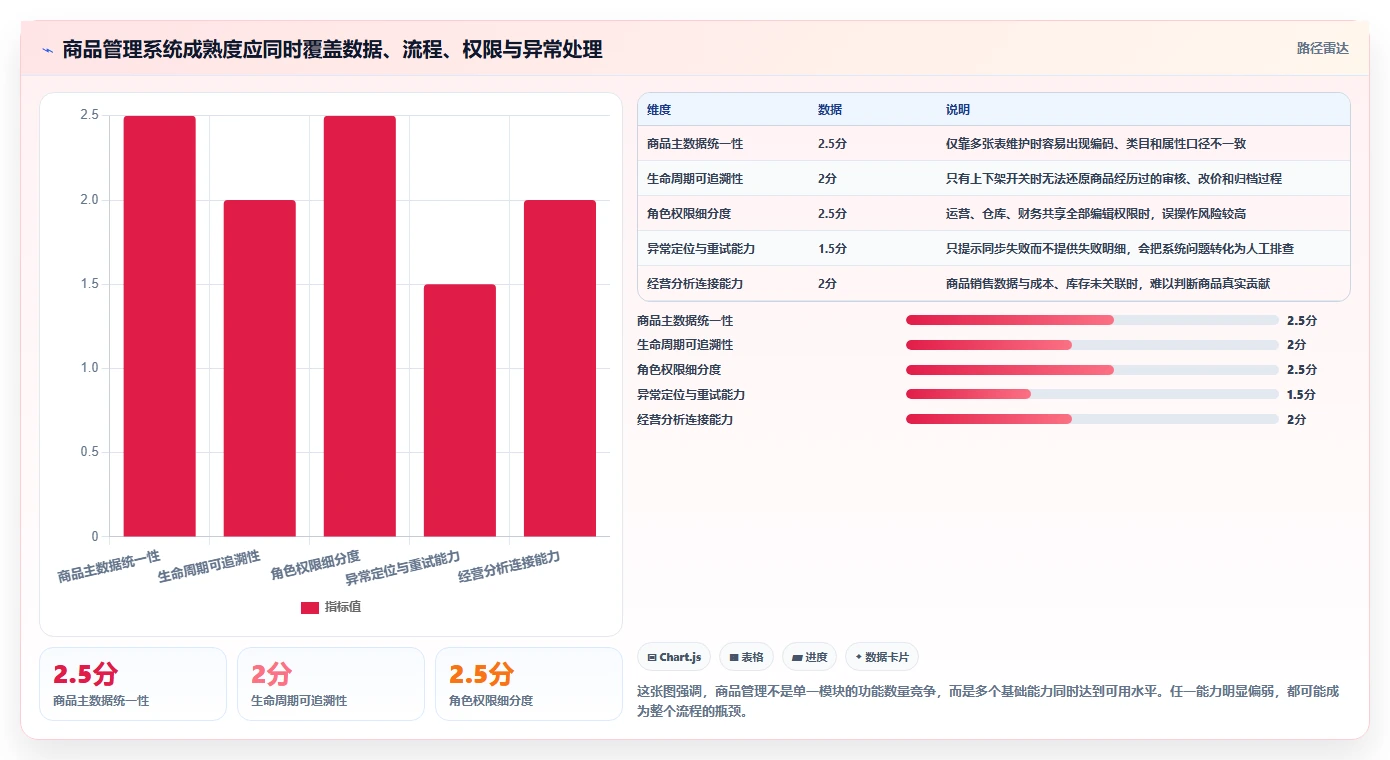This screenshot has width=1390, height=760.
Task: Click the y-axis value 2.5
Action: point(89,116)
